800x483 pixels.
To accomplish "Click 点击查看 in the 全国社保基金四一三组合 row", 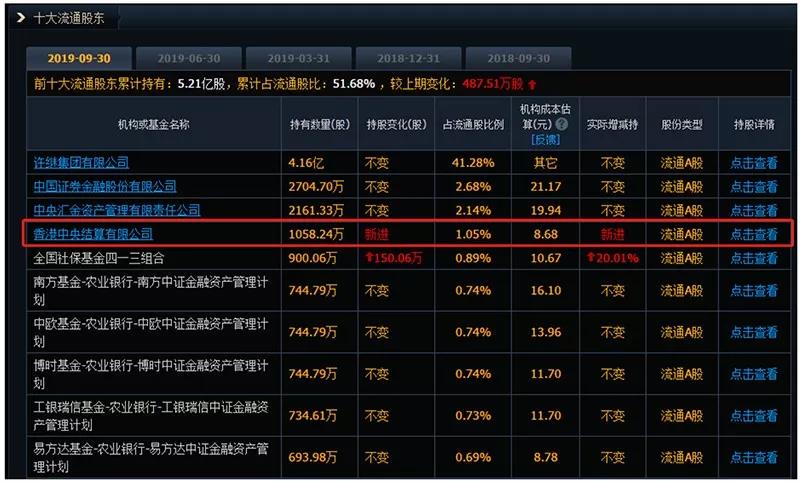I will click(x=753, y=258).
